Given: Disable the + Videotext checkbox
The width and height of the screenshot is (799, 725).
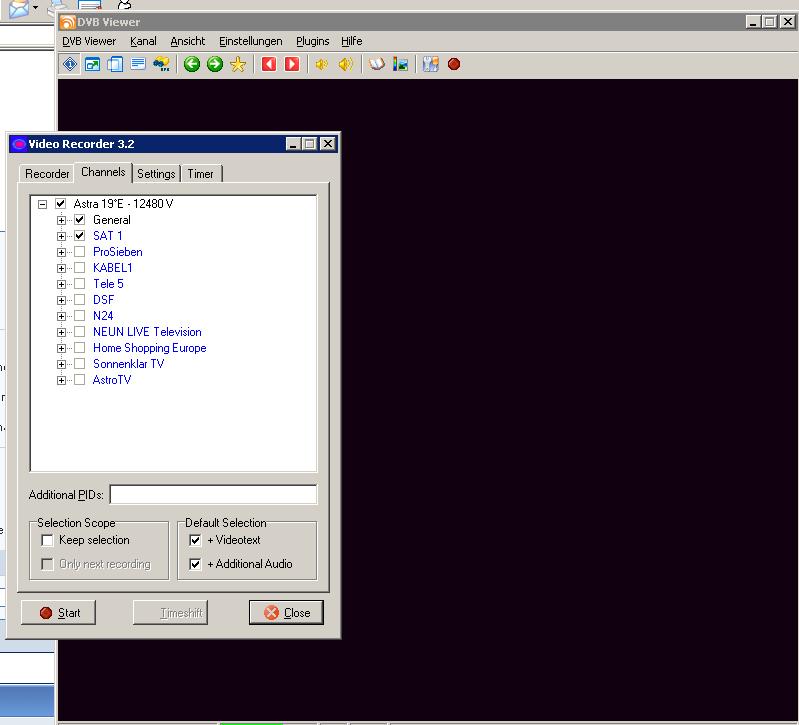Looking at the screenshot, I should (195, 540).
